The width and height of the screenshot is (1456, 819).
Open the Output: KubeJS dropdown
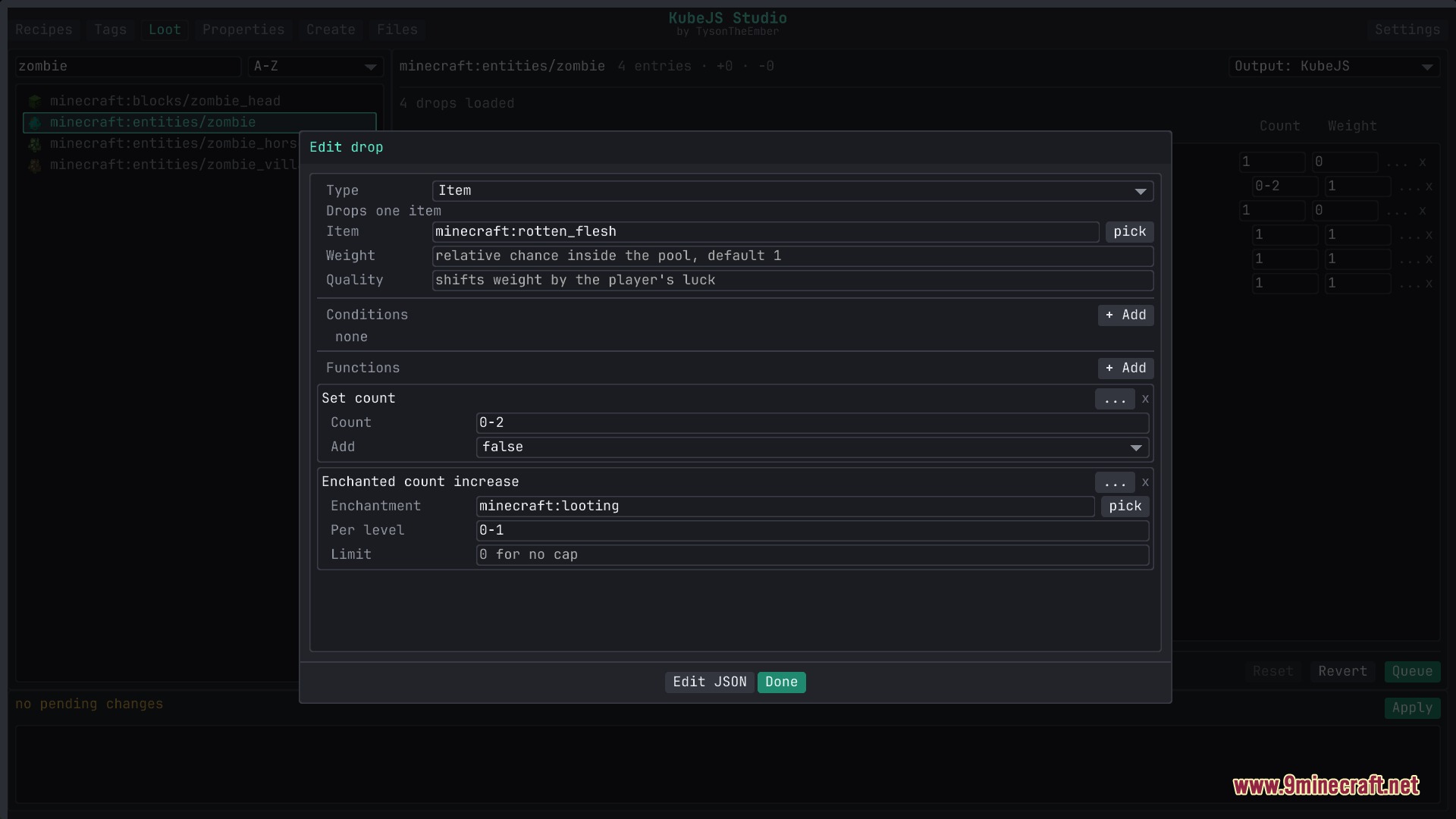click(1334, 67)
